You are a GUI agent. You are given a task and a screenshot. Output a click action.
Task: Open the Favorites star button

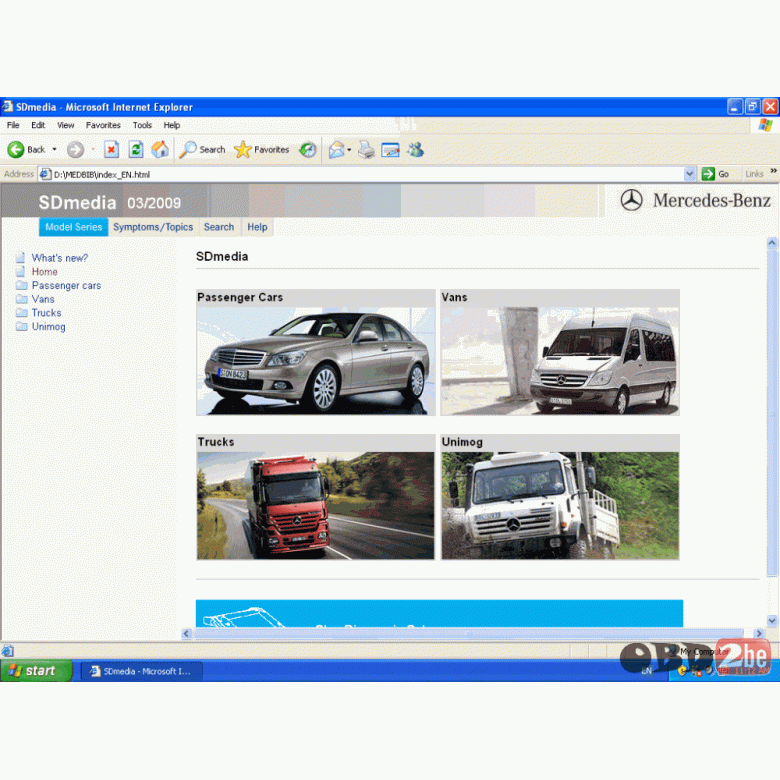[x=262, y=149]
